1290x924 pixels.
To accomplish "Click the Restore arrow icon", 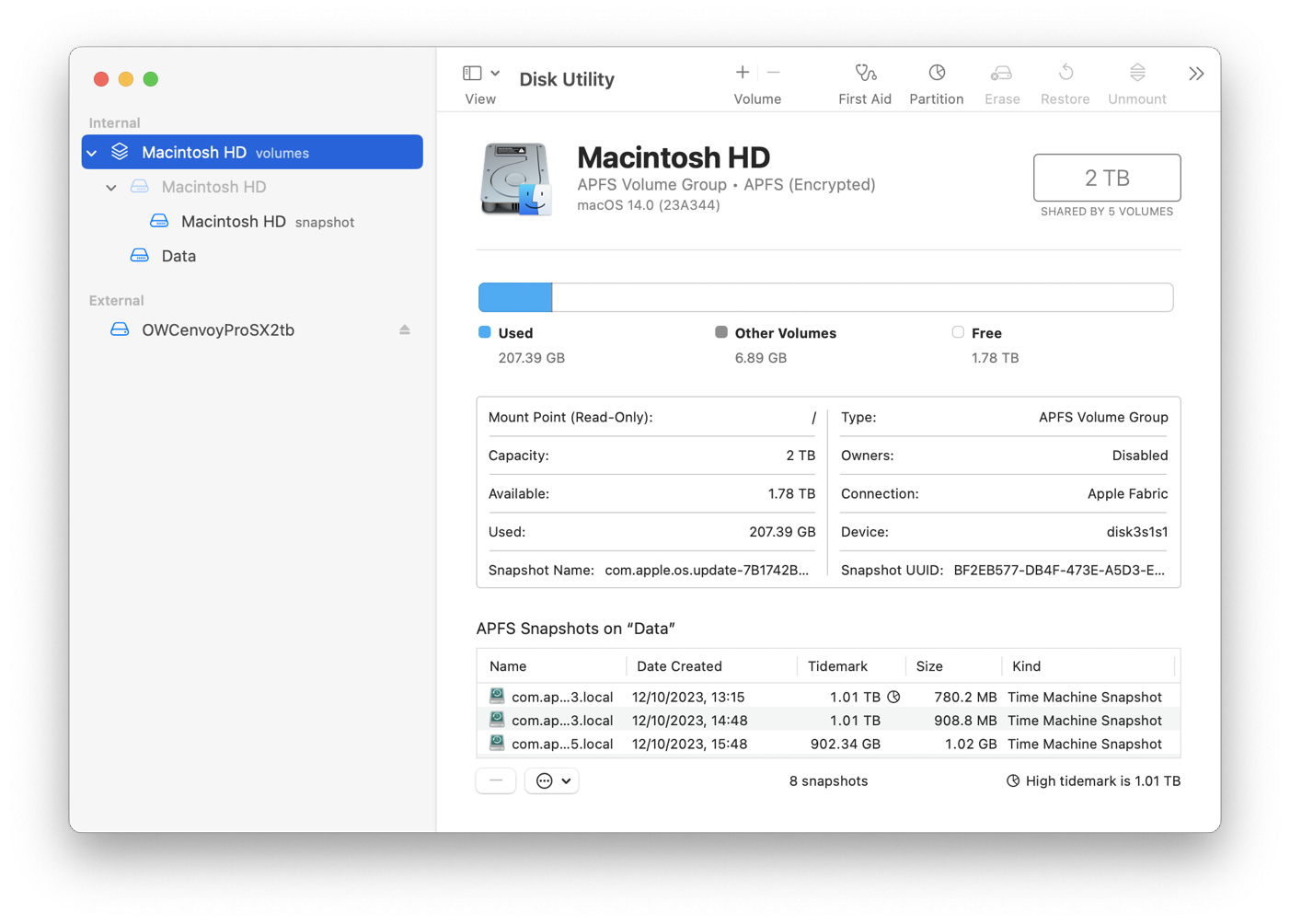I will pyautogui.click(x=1065, y=74).
